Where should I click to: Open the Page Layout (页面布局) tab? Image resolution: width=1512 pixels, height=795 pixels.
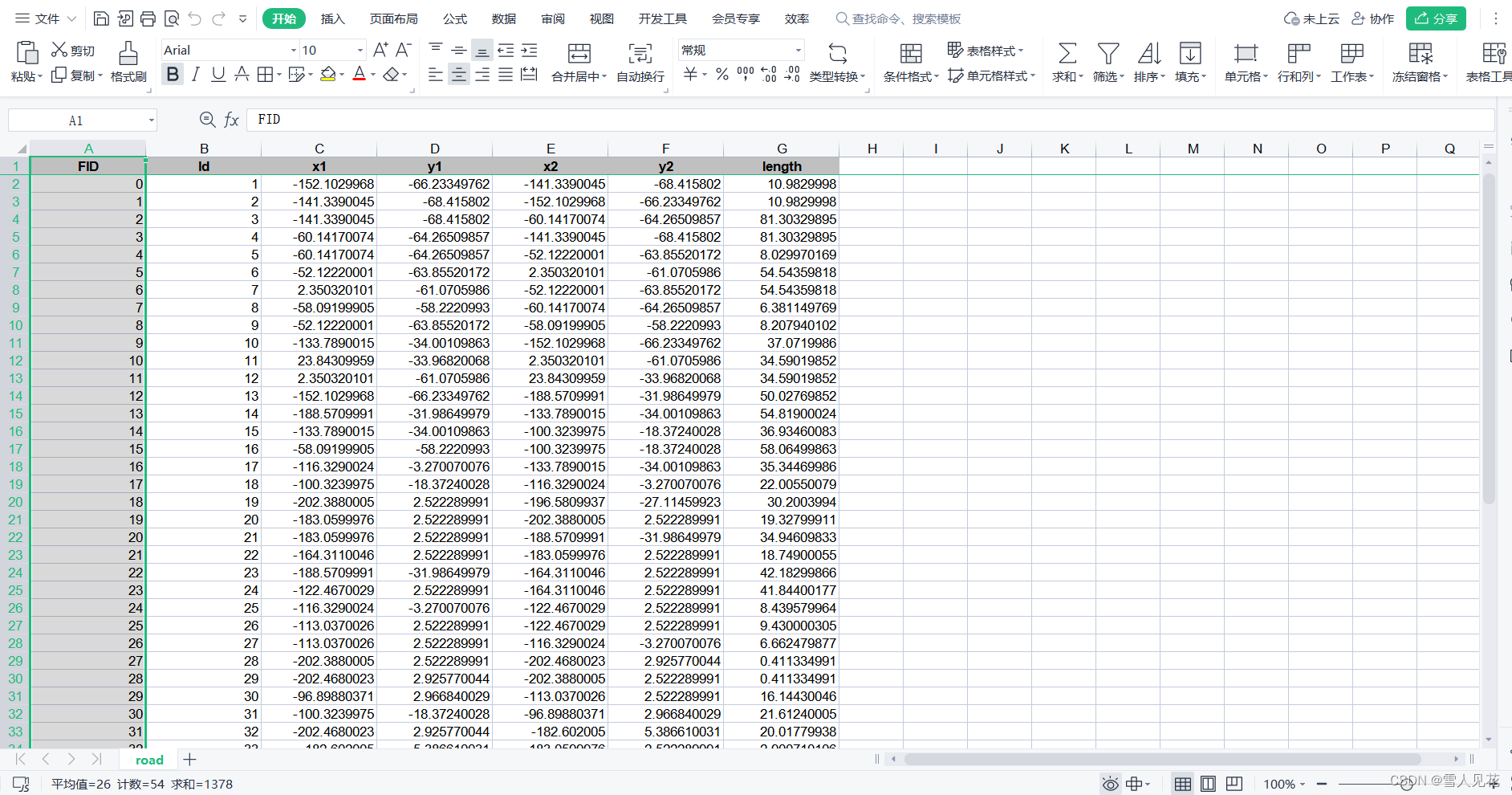pyautogui.click(x=393, y=18)
